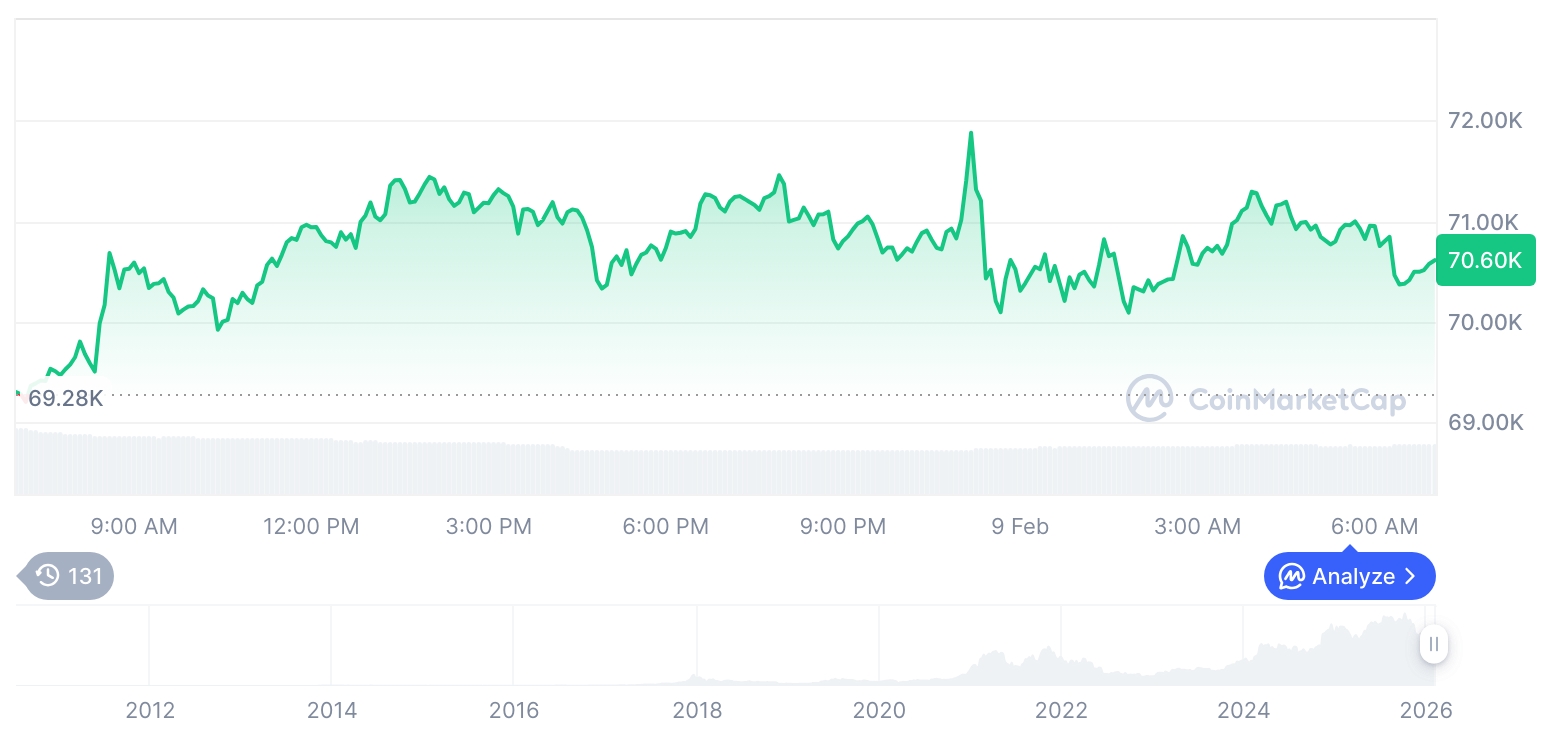Select 2018 on the overview timeline

[x=697, y=710]
